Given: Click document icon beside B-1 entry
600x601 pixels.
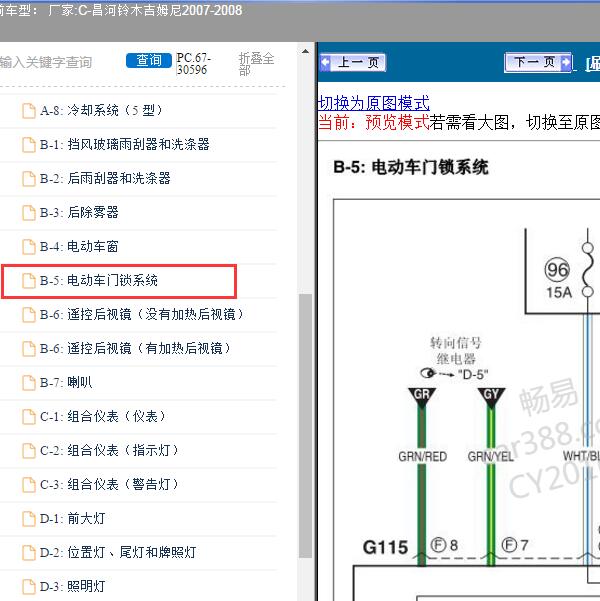Looking at the screenshot, I should click(x=29, y=145).
